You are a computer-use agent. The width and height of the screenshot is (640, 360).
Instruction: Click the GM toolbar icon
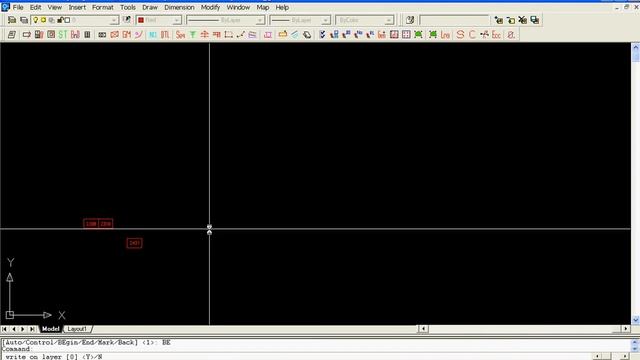pos(127,35)
